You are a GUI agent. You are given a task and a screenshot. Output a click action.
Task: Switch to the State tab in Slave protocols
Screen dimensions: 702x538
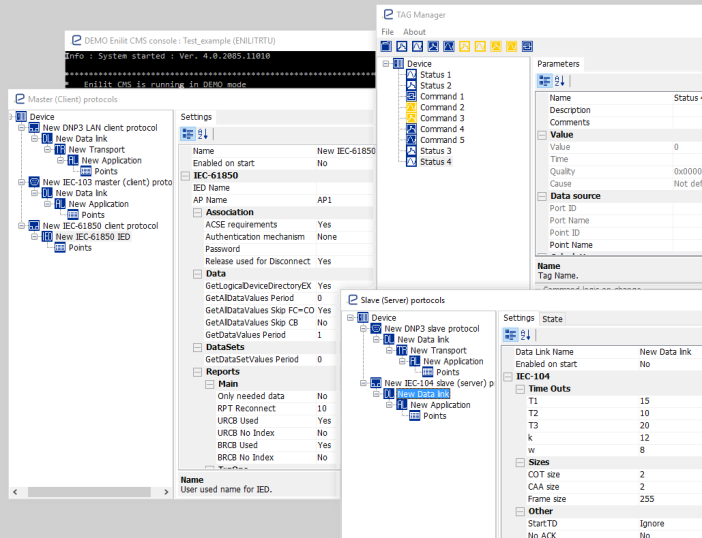[551, 319]
